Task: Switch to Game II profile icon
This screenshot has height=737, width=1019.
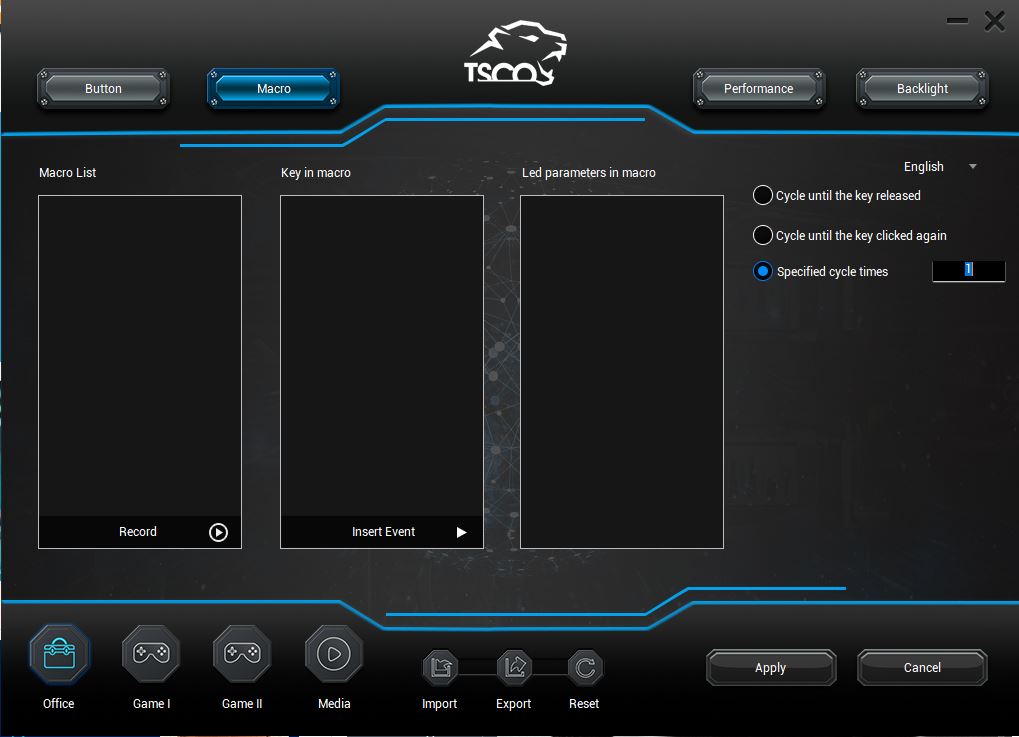Action: [x=242, y=654]
